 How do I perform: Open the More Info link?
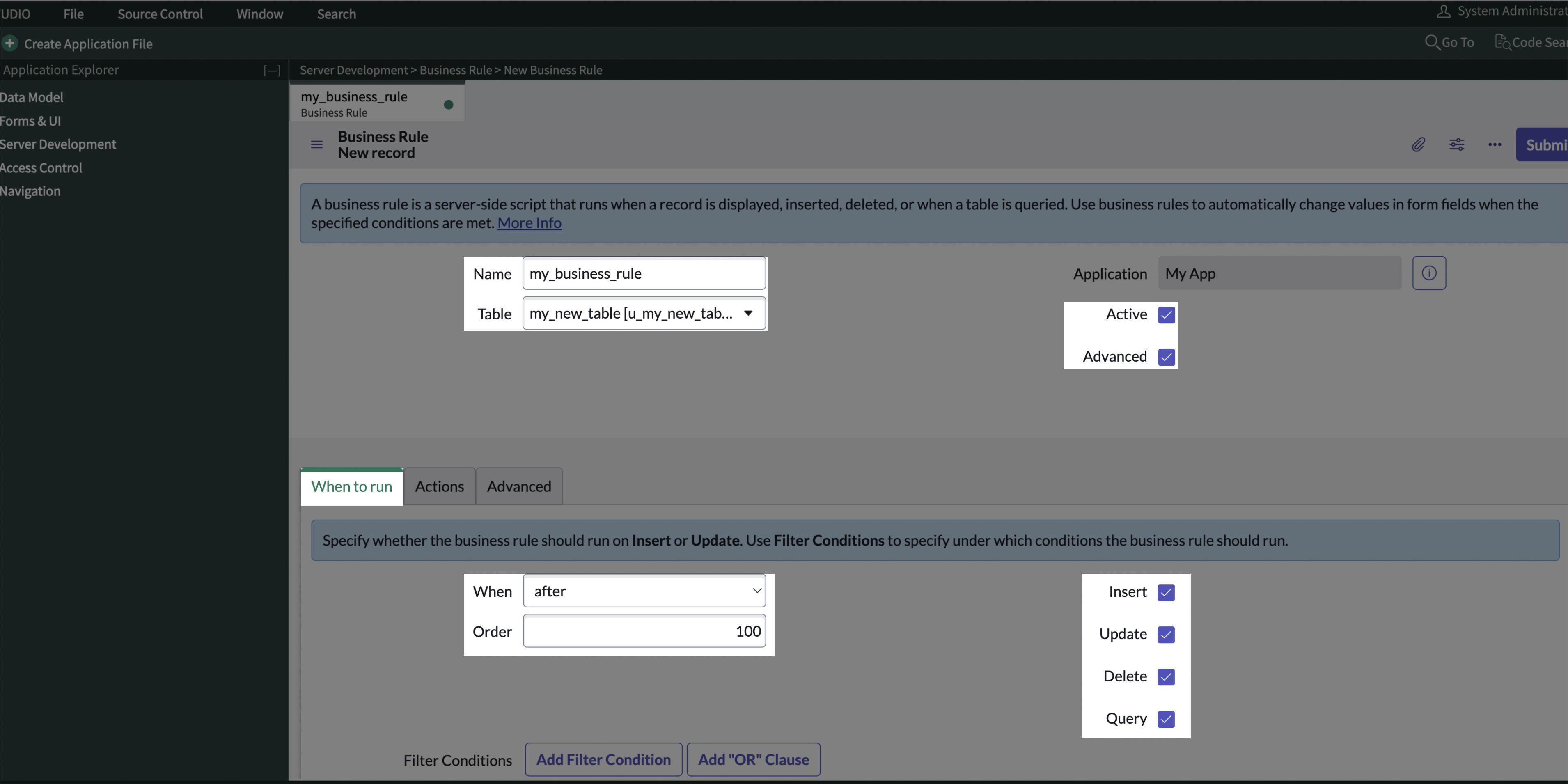pyautogui.click(x=529, y=223)
